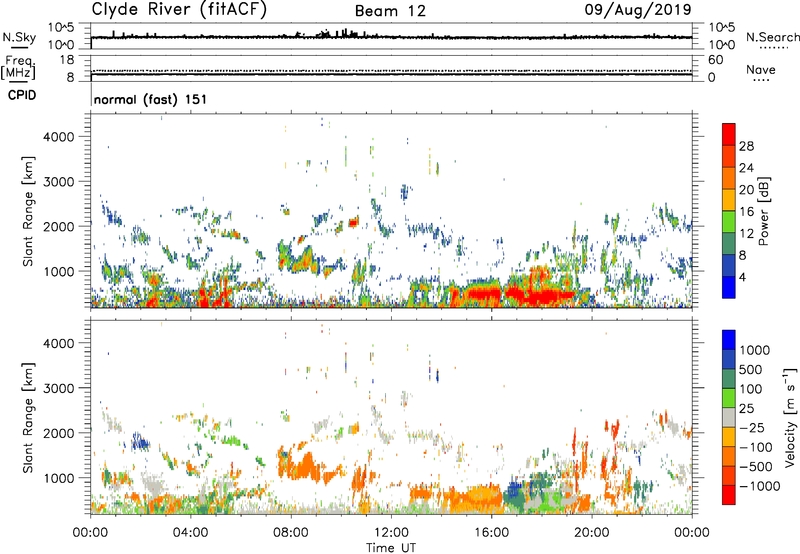This screenshot has height=554, width=800.
Task: Click the 'N.Search' legend label
Action: (x=772, y=37)
